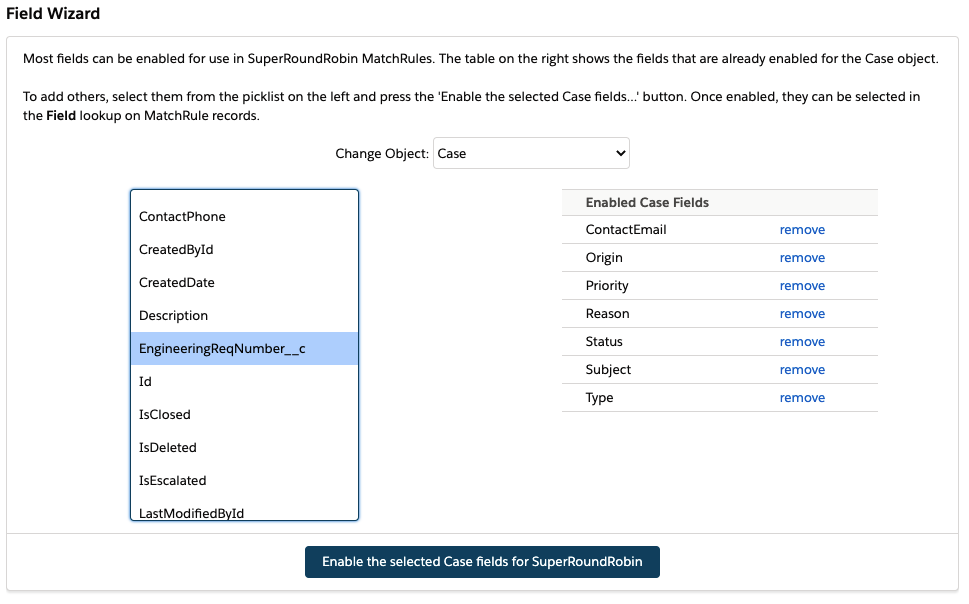969x604 pixels.
Task: Select CreatedDate in the field picklist
Action: (x=244, y=283)
